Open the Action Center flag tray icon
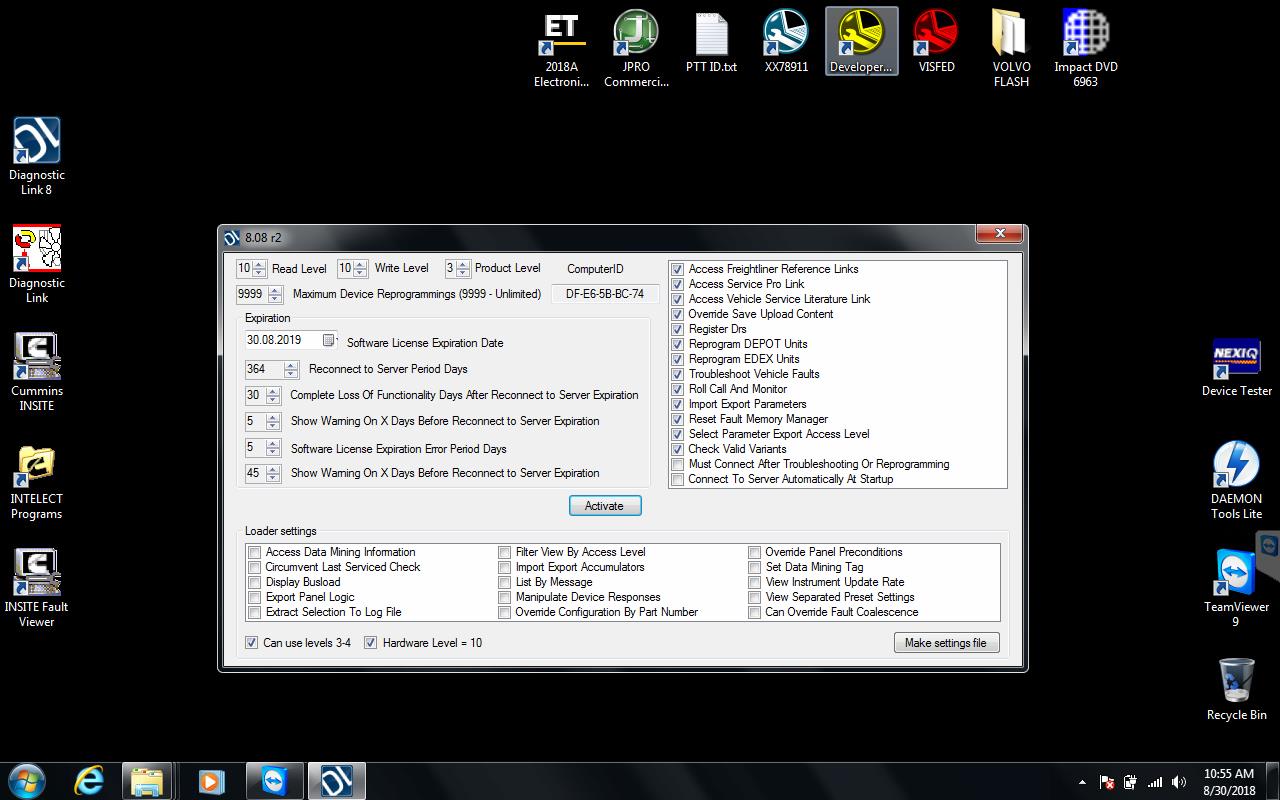1280x800 pixels. point(1107,782)
